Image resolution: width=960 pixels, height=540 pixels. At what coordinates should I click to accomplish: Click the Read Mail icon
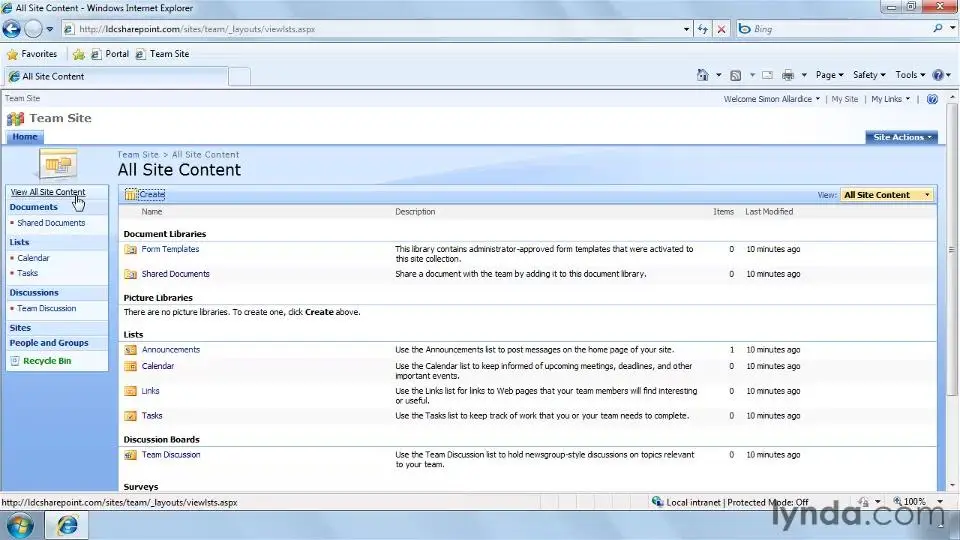click(767, 75)
